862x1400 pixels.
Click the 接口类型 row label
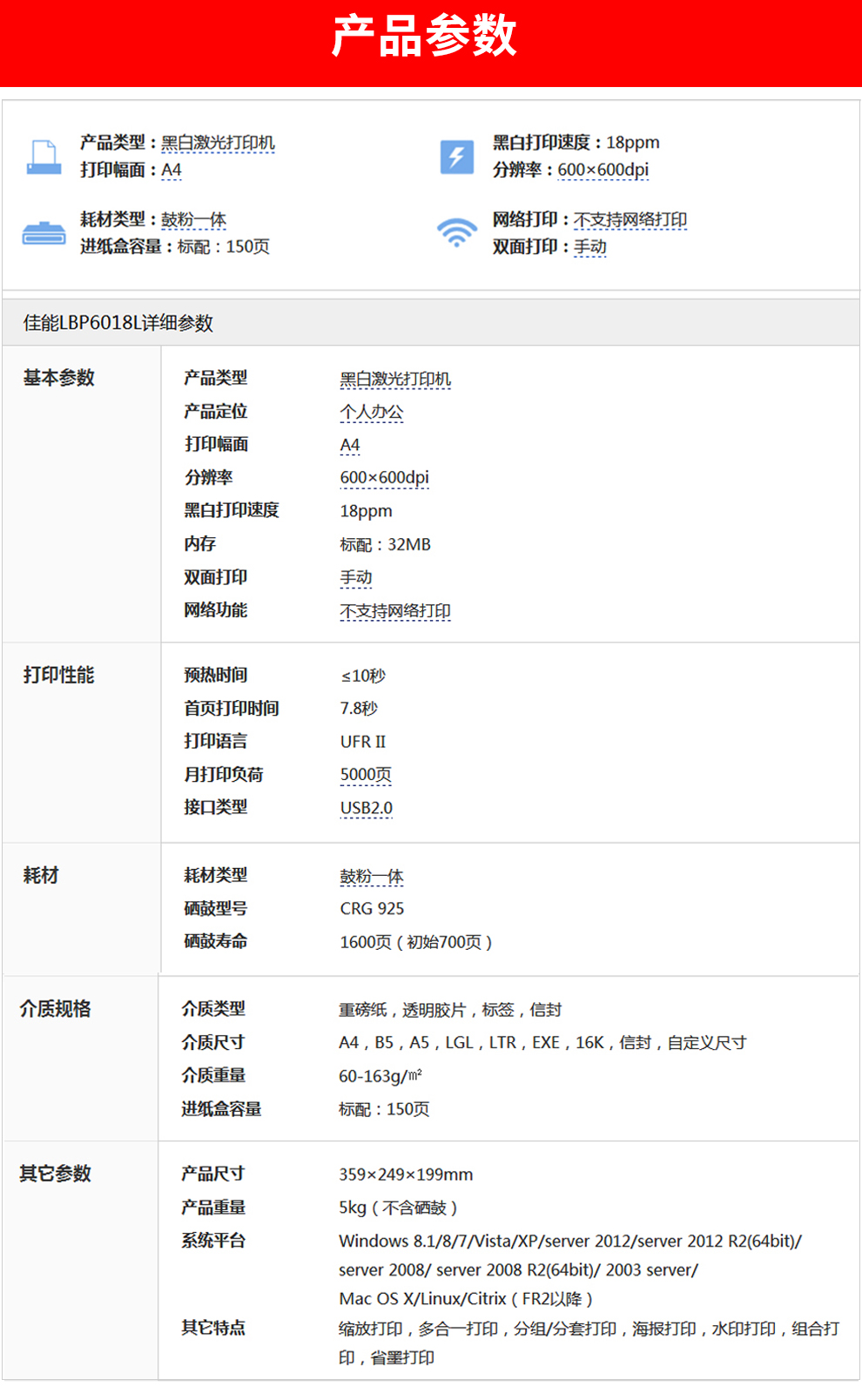click(x=216, y=807)
